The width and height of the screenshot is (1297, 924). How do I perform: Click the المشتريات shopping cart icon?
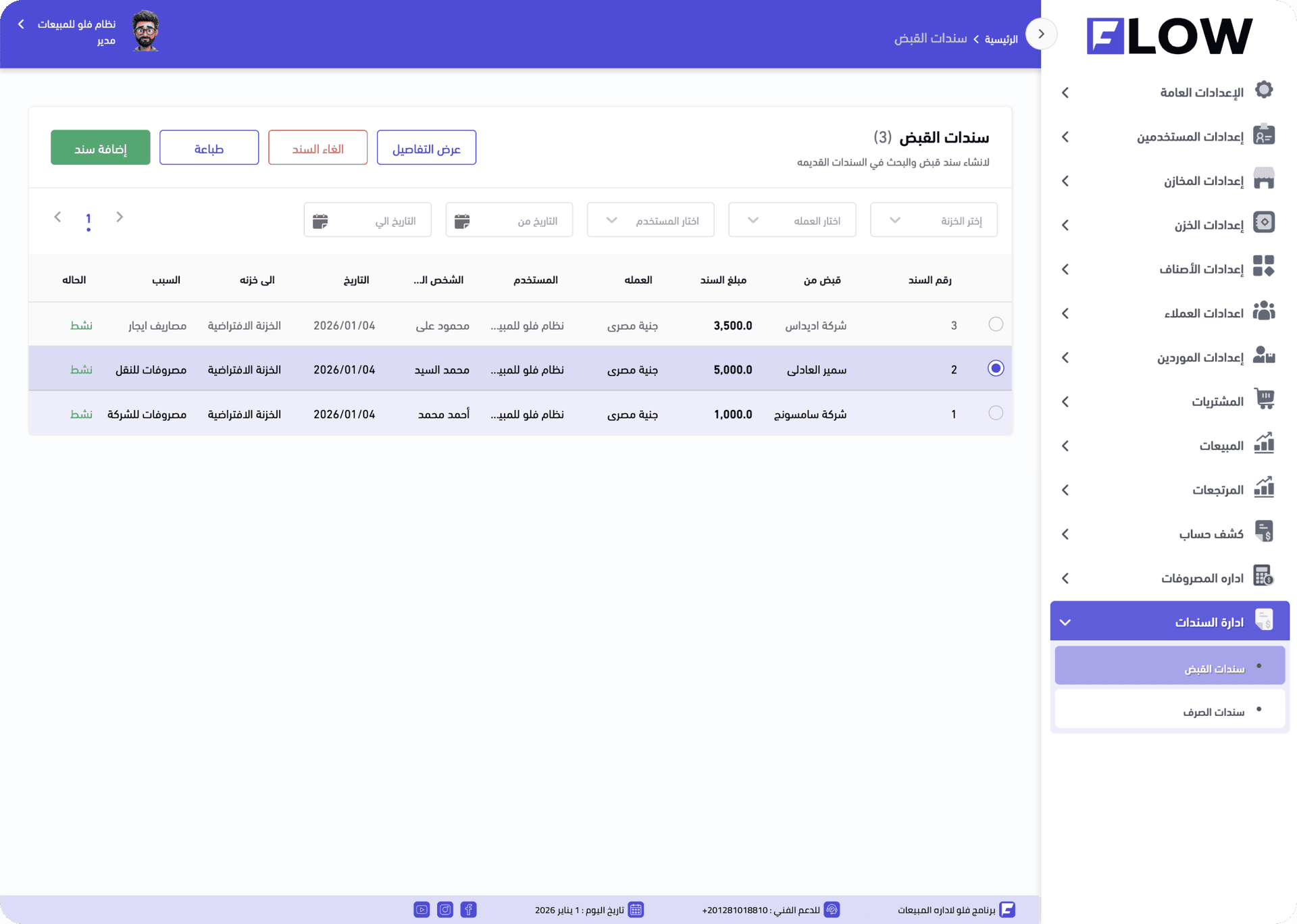pyautogui.click(x=1263, y=399)
